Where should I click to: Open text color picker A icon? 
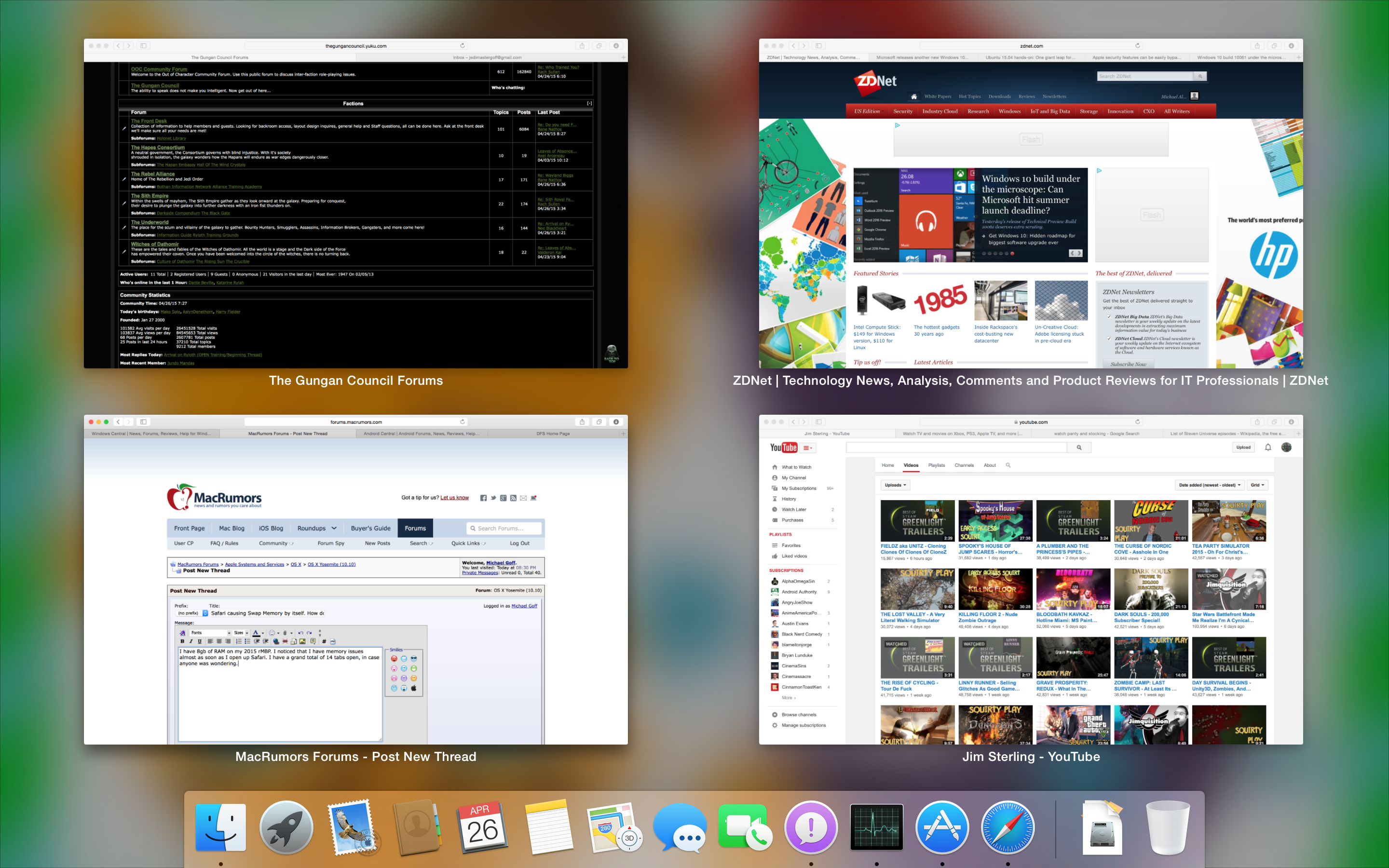tap(256, 633)
